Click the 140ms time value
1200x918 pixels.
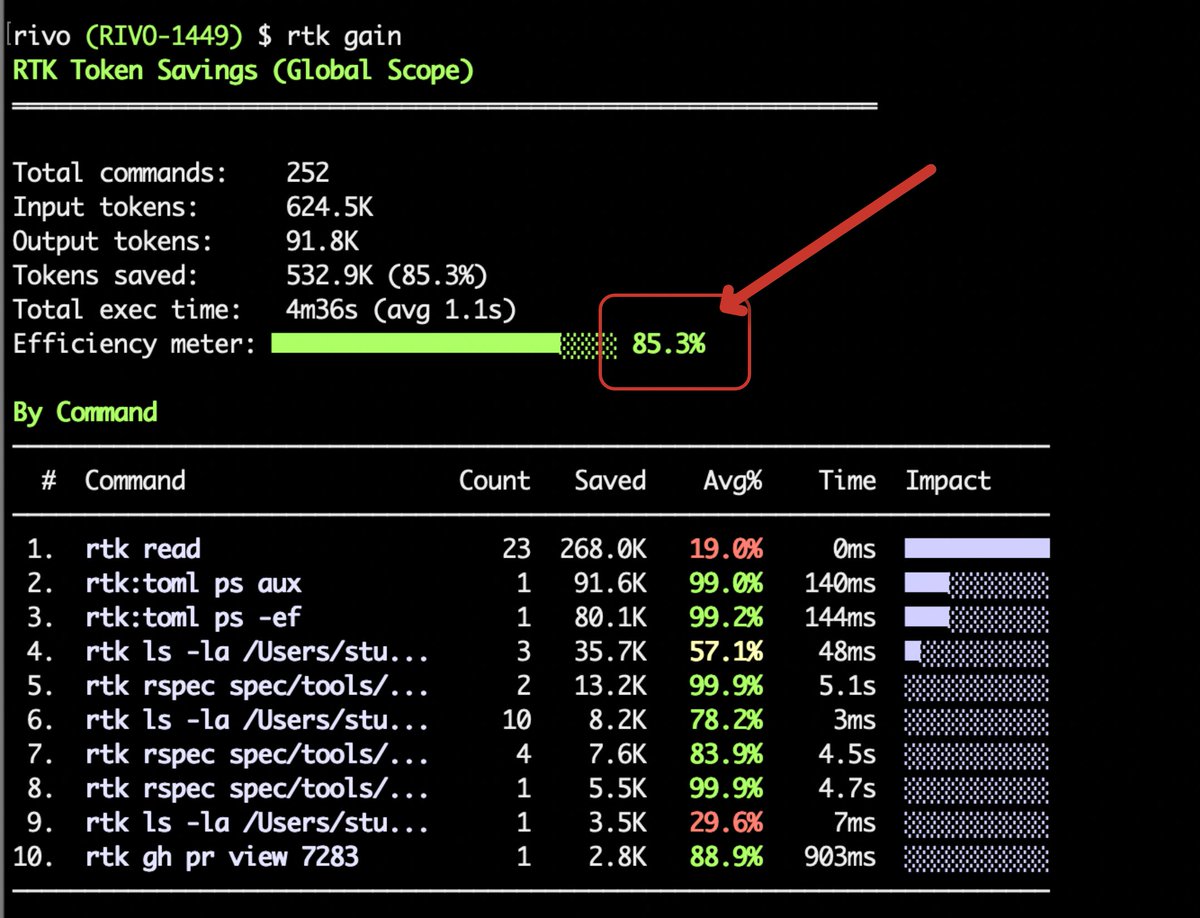tap(840, 583)
